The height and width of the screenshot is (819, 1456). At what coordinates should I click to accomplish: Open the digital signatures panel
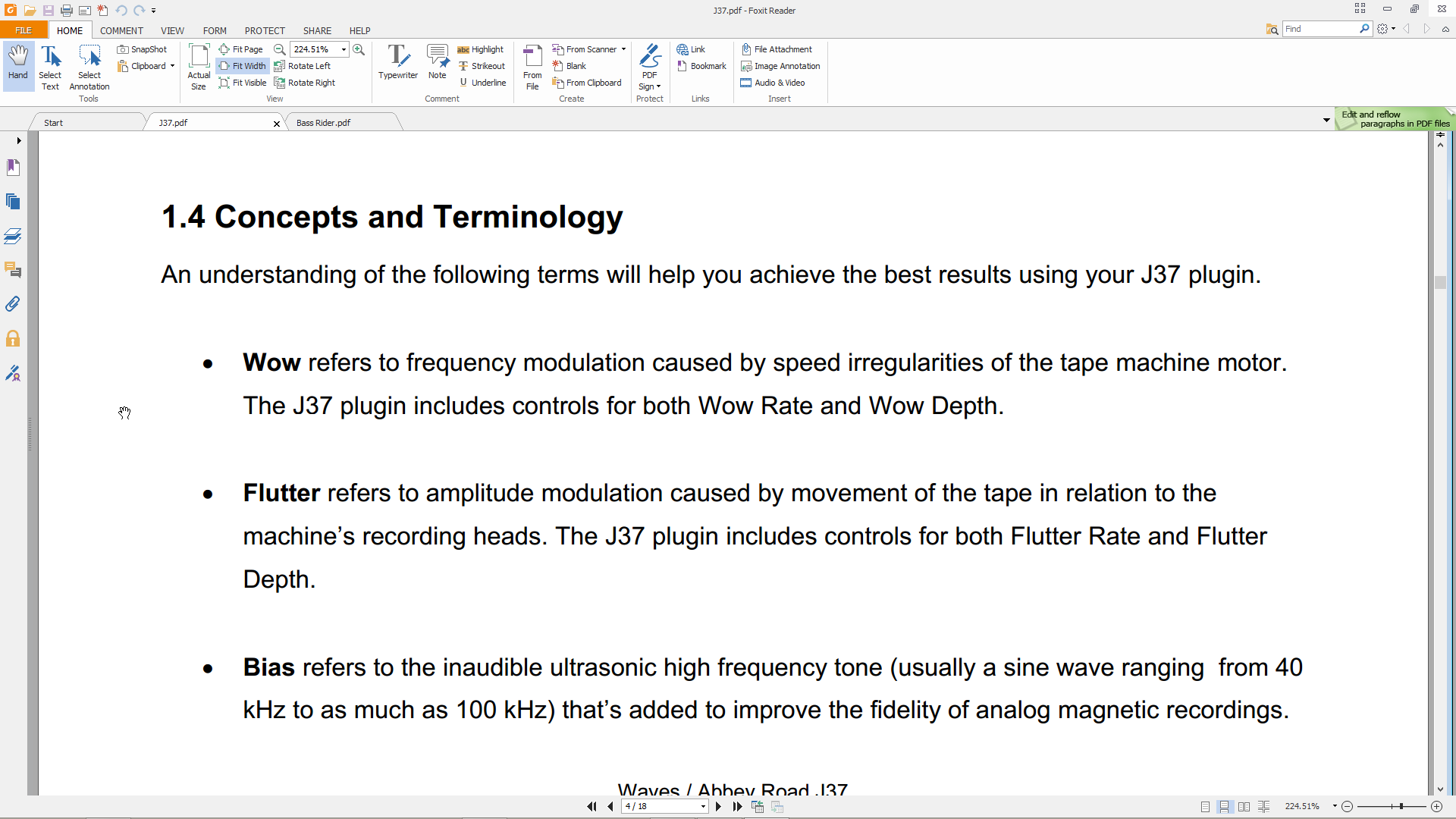click(x=13, y=373)
